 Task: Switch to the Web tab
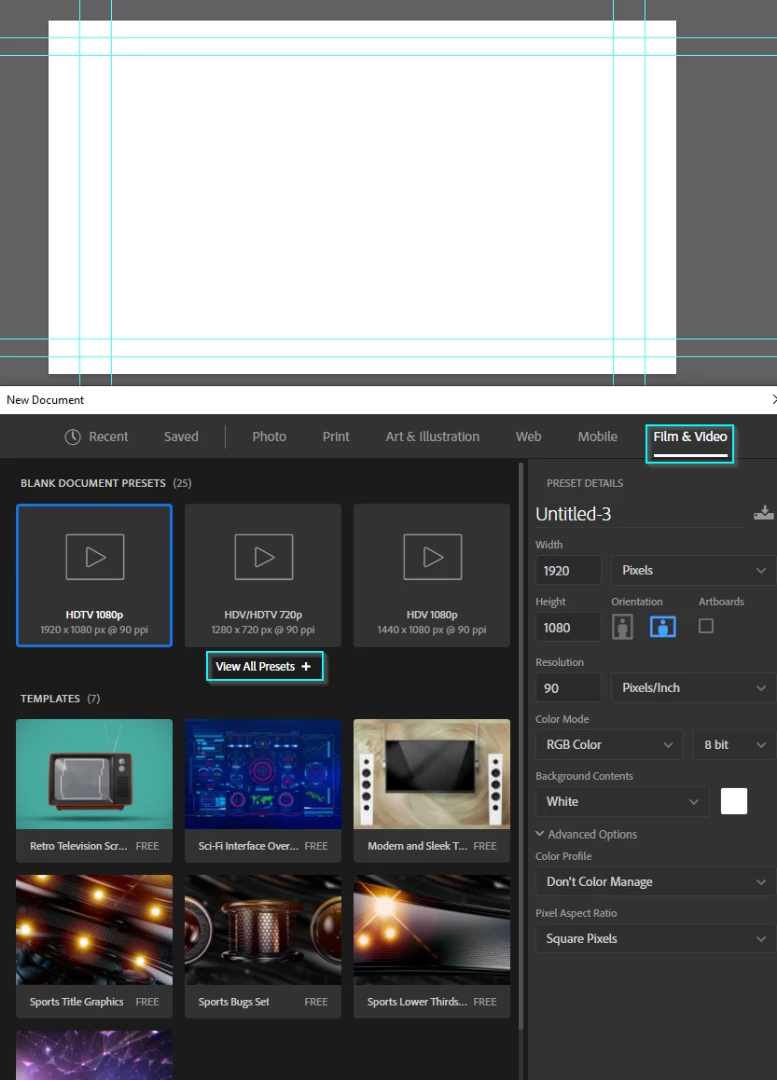[528, 437]
